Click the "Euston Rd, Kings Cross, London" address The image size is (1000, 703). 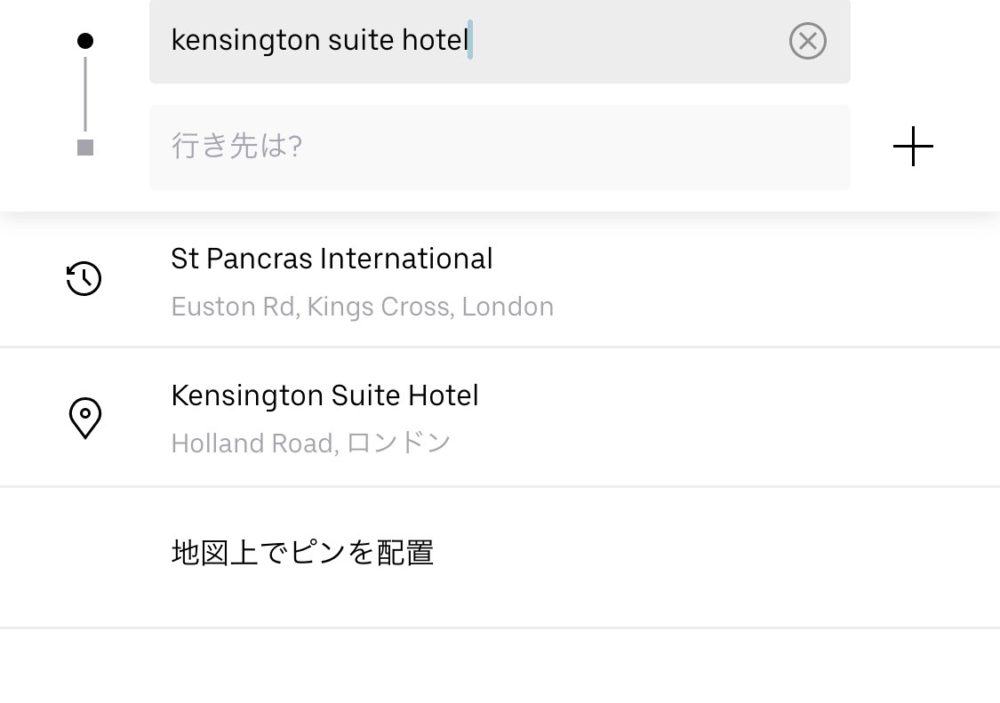362,306
